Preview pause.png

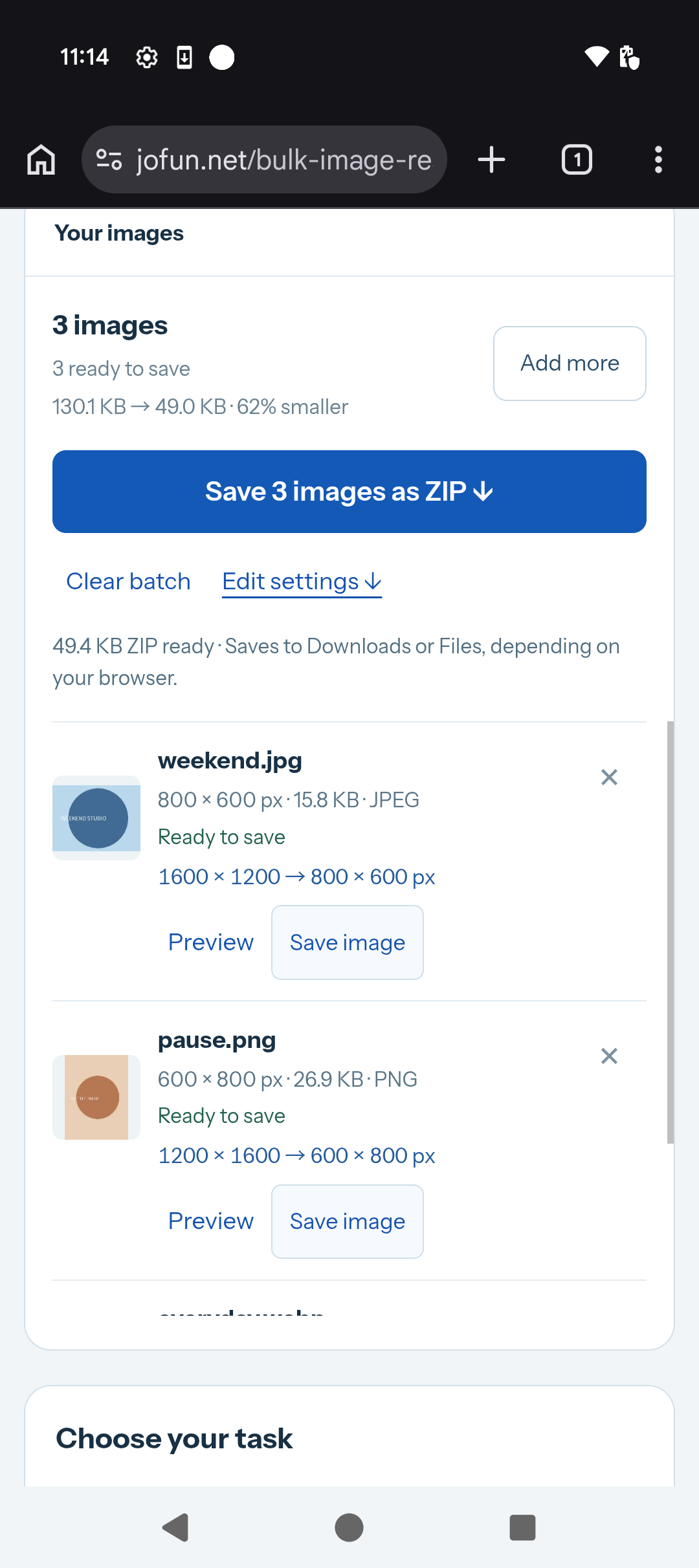coord(211,1221)
